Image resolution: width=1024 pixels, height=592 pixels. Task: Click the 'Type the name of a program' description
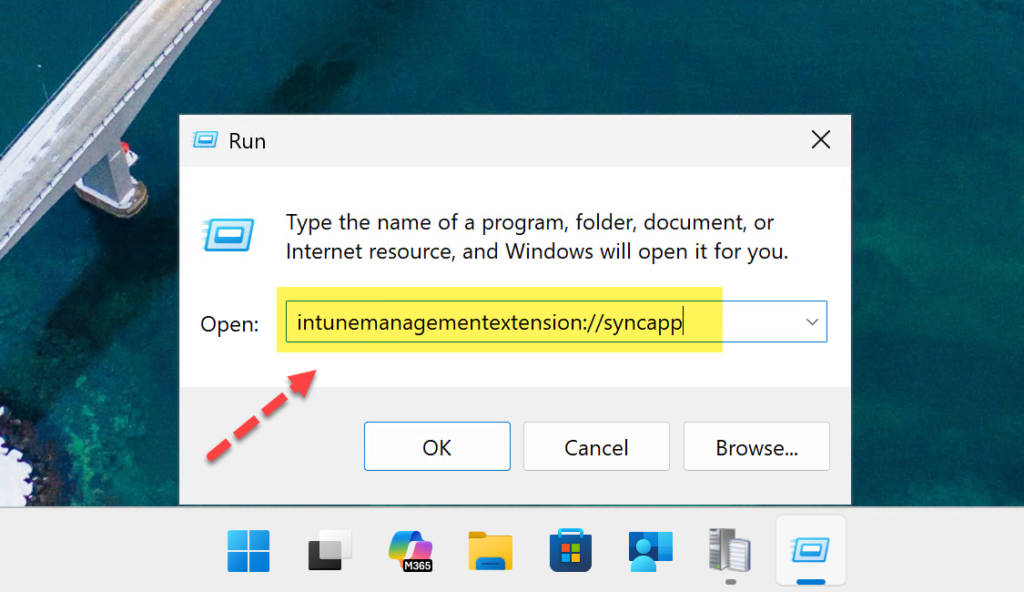537,237
